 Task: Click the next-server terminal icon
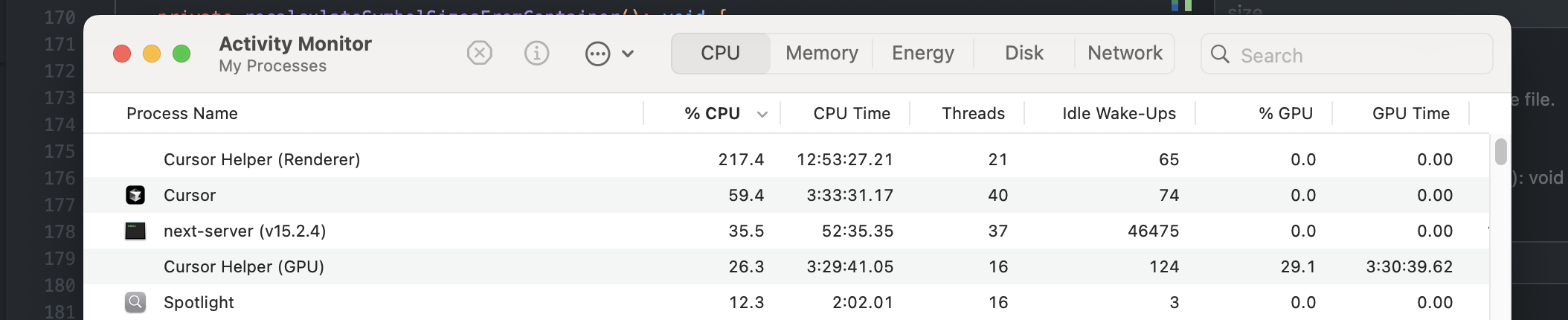coord(135,231)
